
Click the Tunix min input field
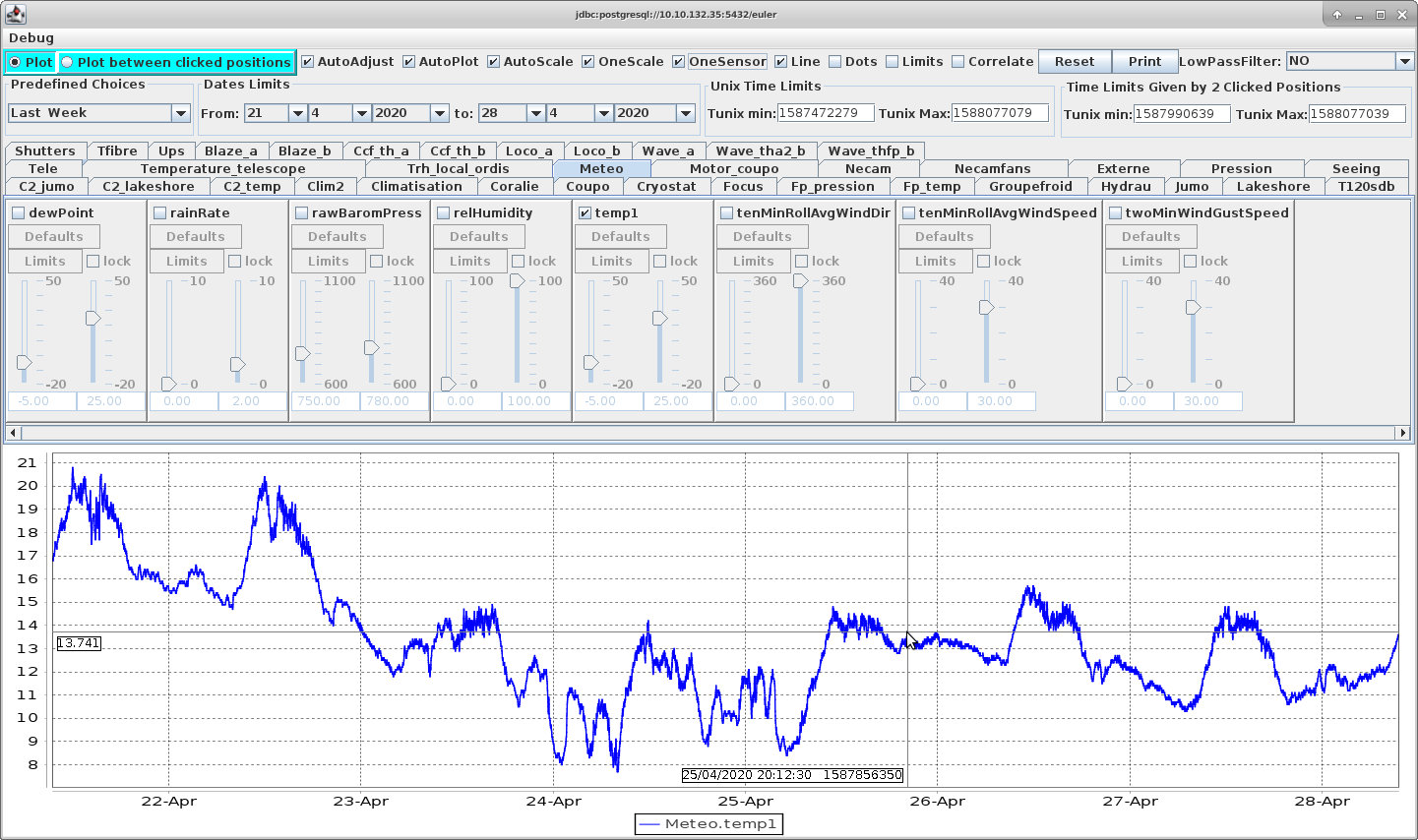point(825,113)
